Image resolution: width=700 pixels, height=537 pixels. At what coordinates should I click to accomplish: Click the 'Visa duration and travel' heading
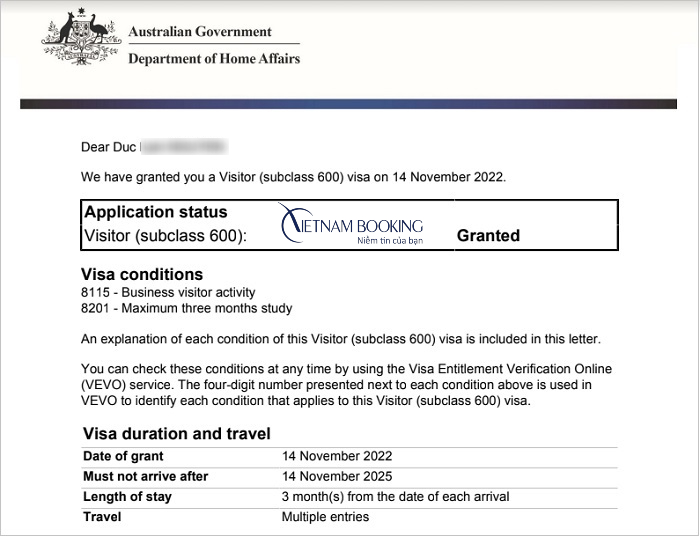(x=175, y=434)
